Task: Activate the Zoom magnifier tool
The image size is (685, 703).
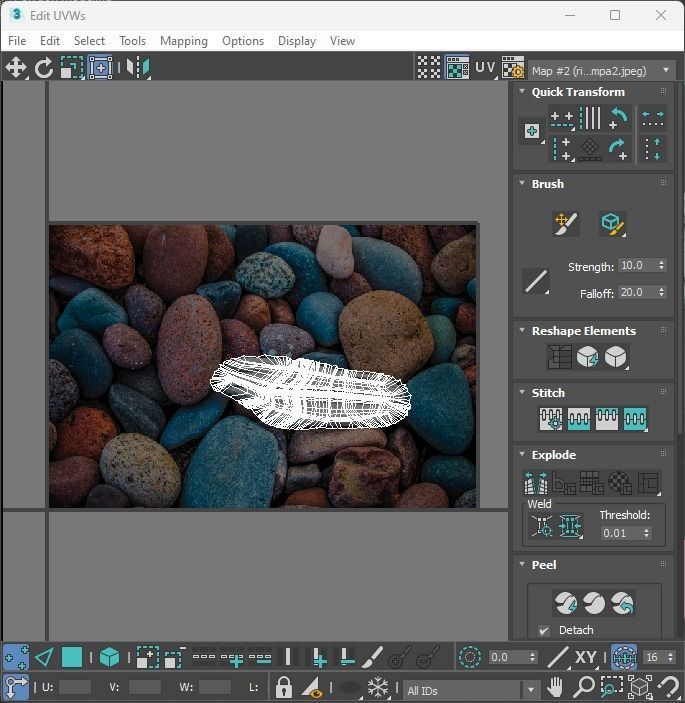Action: click(584, 687)
